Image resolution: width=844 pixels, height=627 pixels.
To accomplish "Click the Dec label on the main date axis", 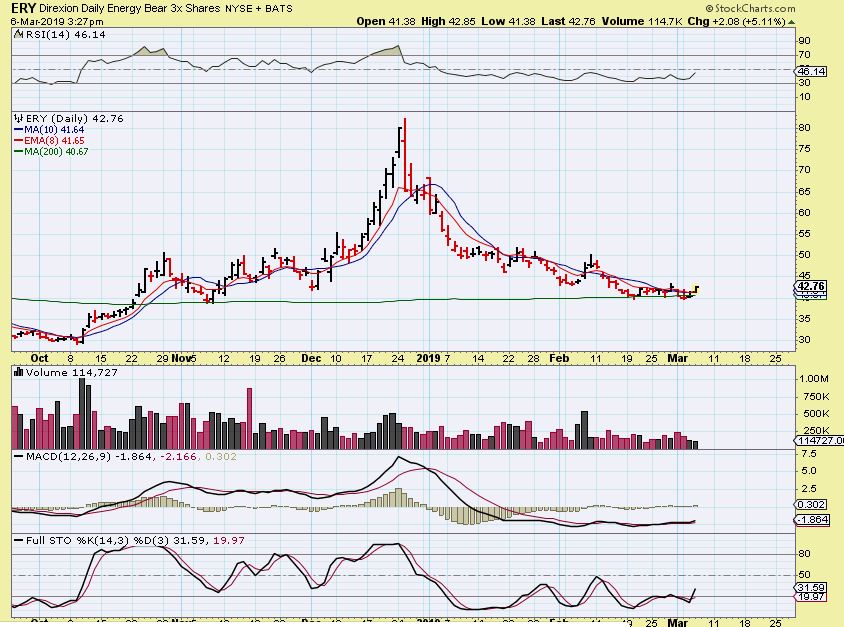I will [x=311, y=358].
